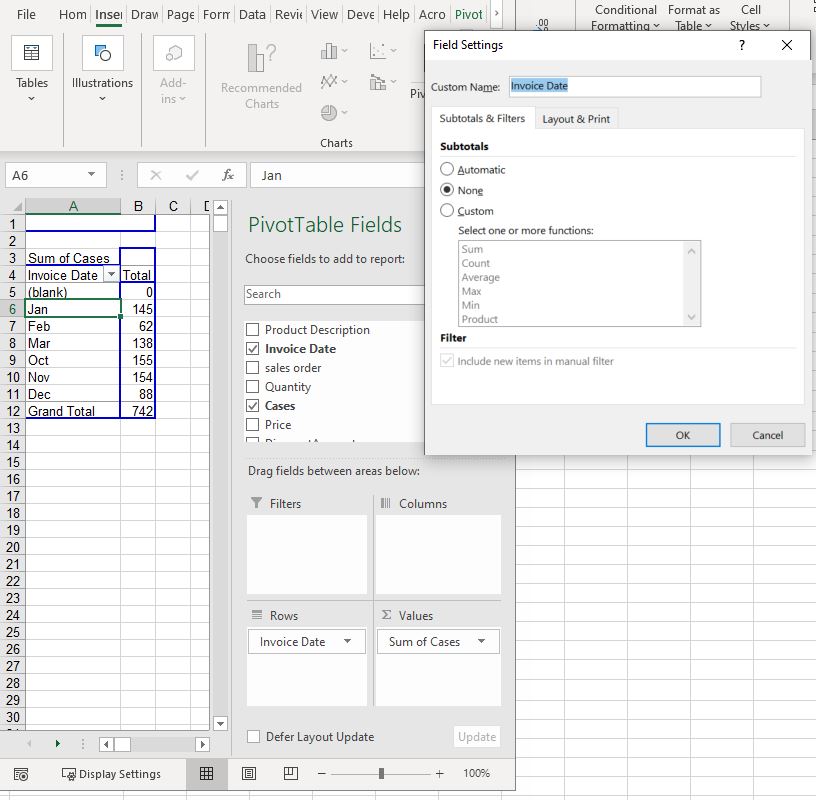
Task: Click the column chart icon in Charts group
Action: [x=328, y=51]
